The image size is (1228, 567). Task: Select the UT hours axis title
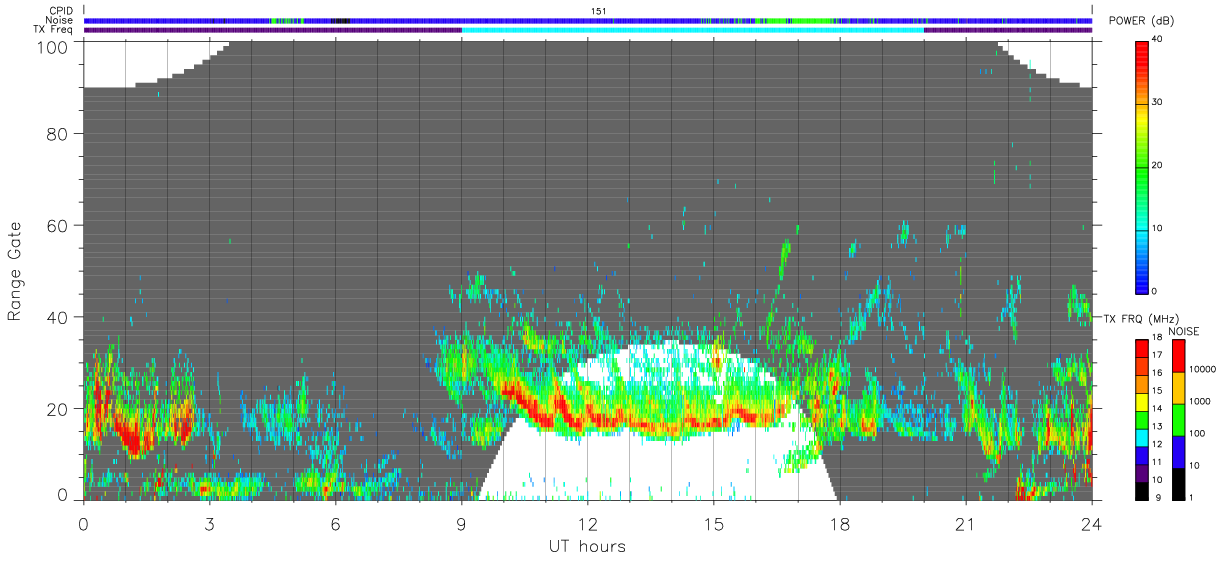pos(587,546)
